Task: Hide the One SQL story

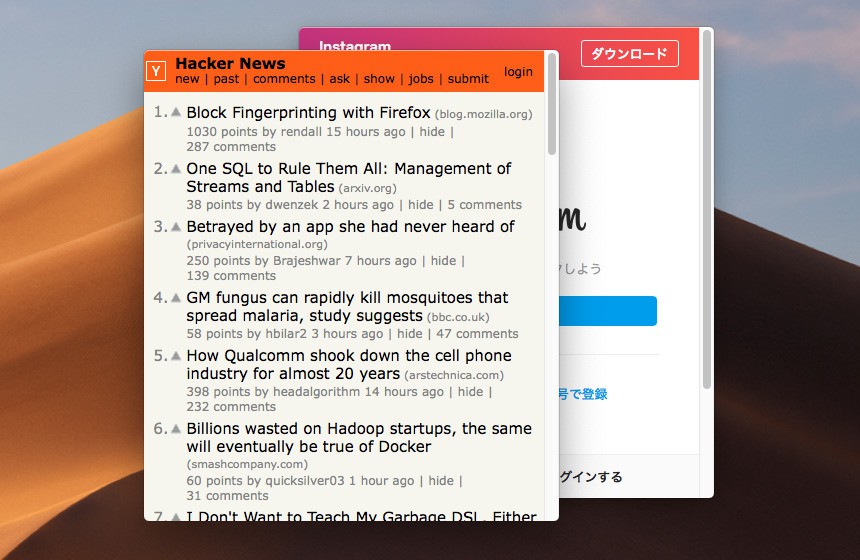Action: (x=421, y=205)
